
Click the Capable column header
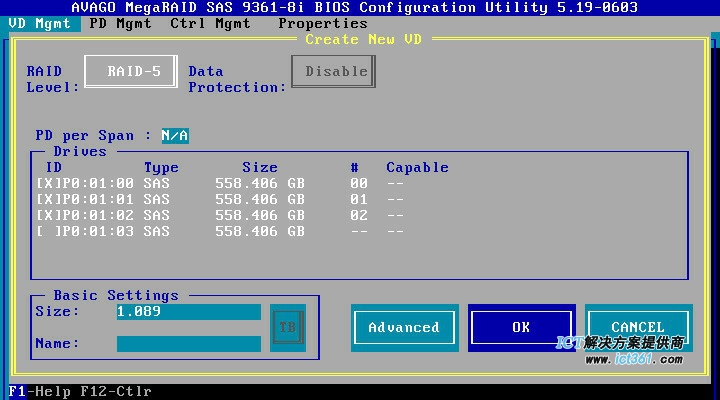click(417, 168)
